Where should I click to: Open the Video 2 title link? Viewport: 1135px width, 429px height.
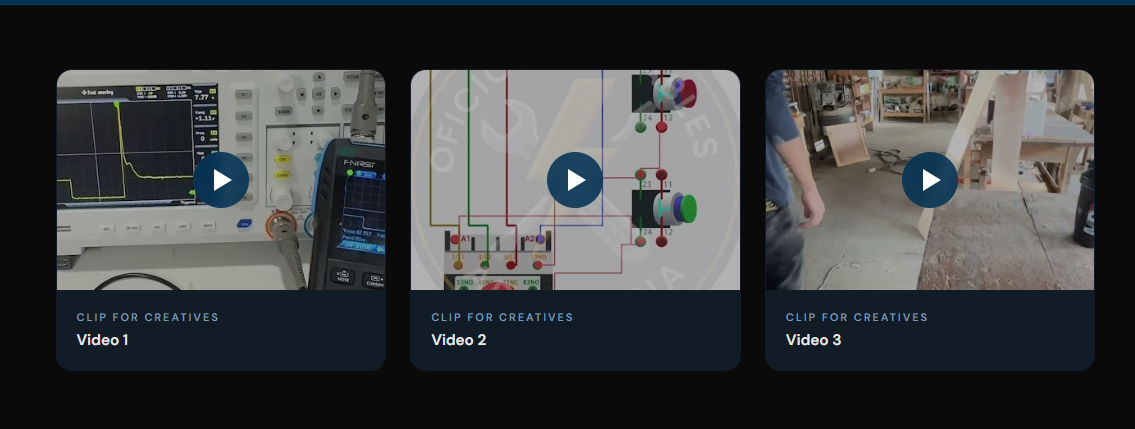[x=459, y=339]
